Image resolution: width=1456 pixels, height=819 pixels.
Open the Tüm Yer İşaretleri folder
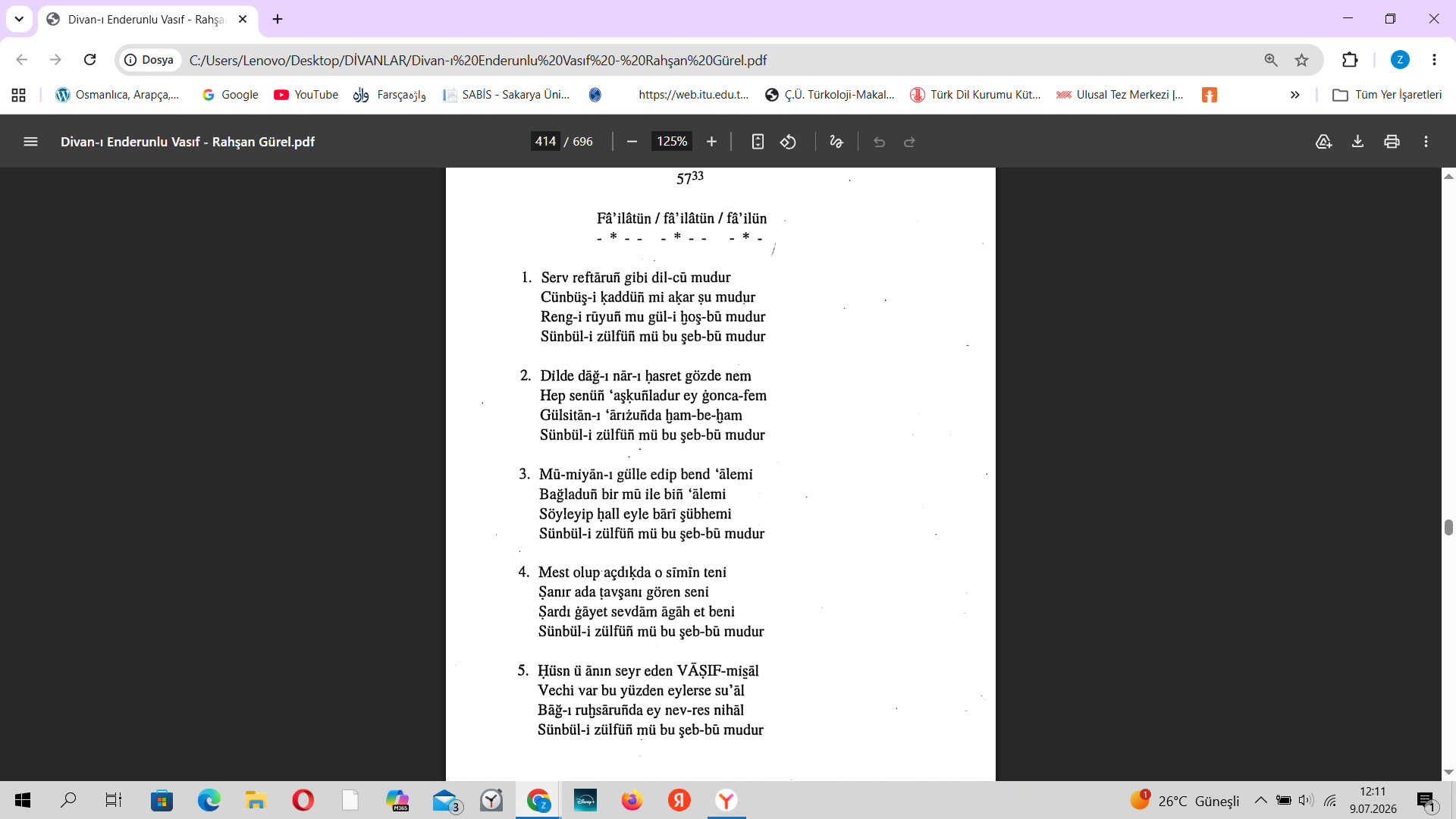tap(1388, 95)
